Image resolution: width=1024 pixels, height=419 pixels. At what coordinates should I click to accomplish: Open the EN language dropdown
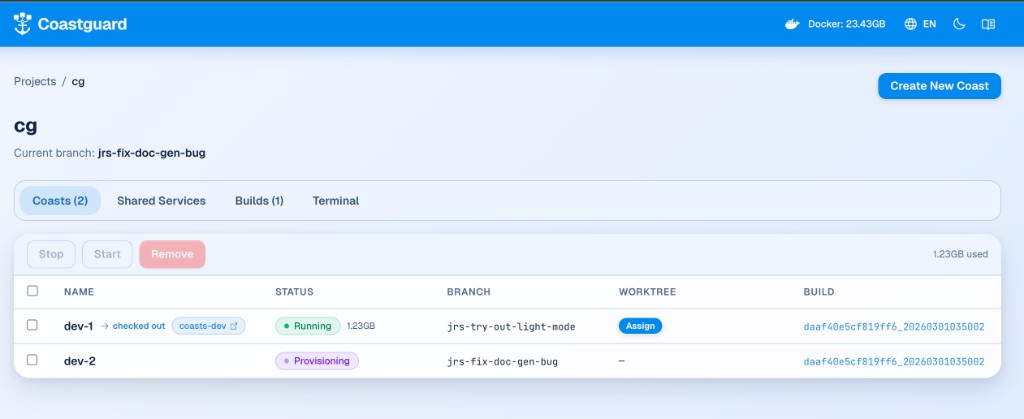coord(929,24)
